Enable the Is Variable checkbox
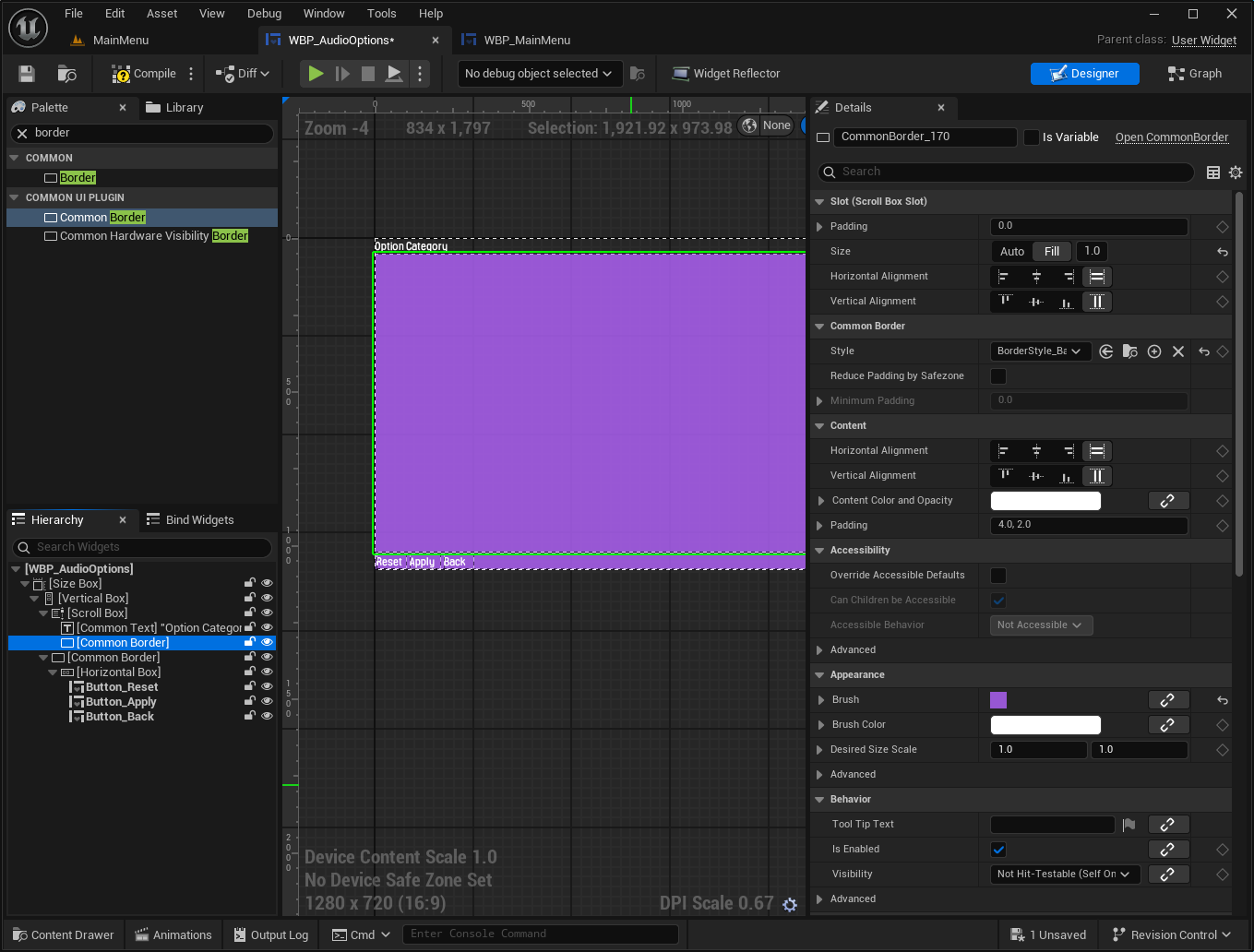The width and height of the screenshot is (1254, 952). (1032, 137)
